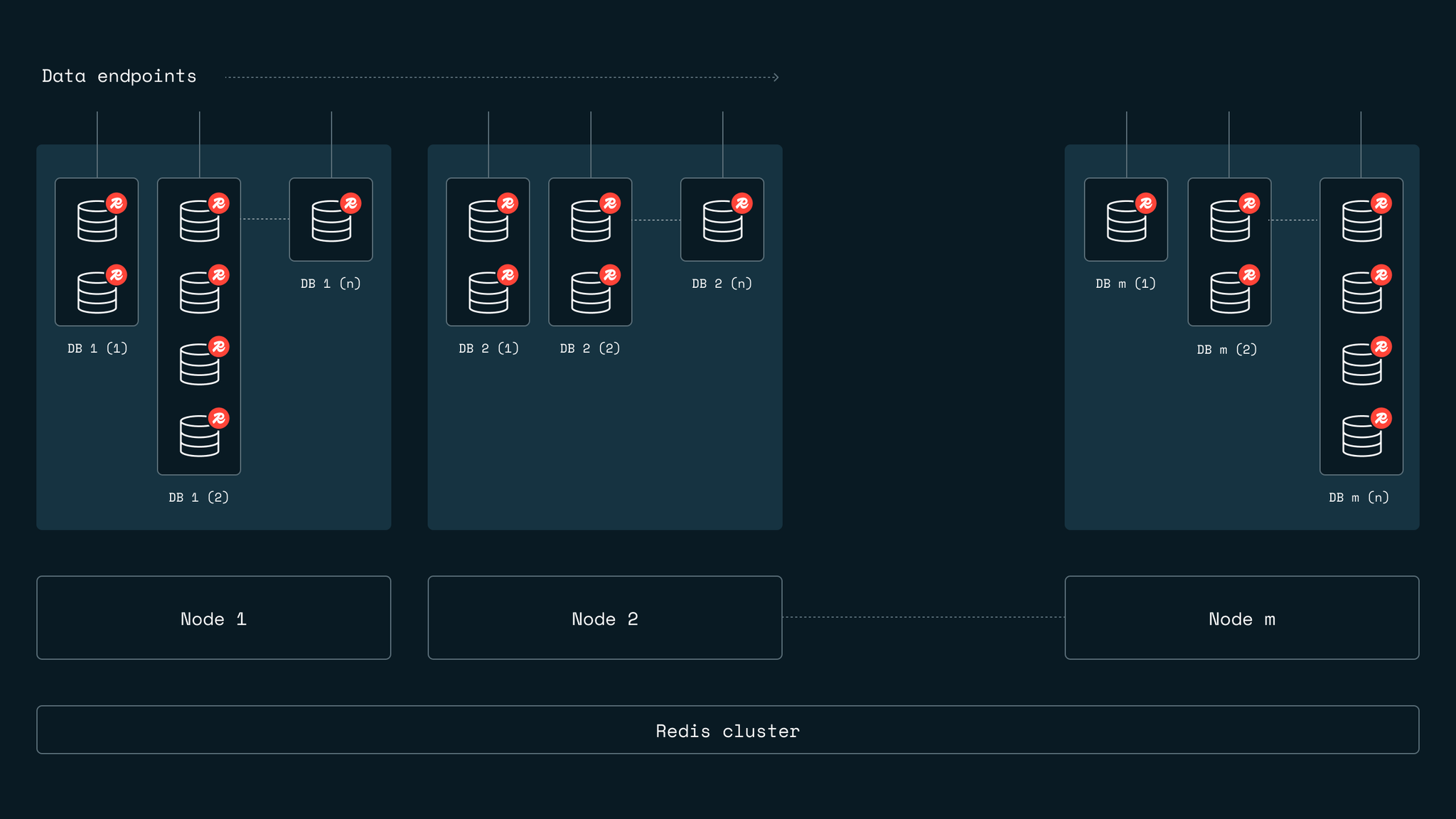Click the 'DB 1 (n)' label
This screenshot has width=1456, height=819.
(x=331, y=284)
